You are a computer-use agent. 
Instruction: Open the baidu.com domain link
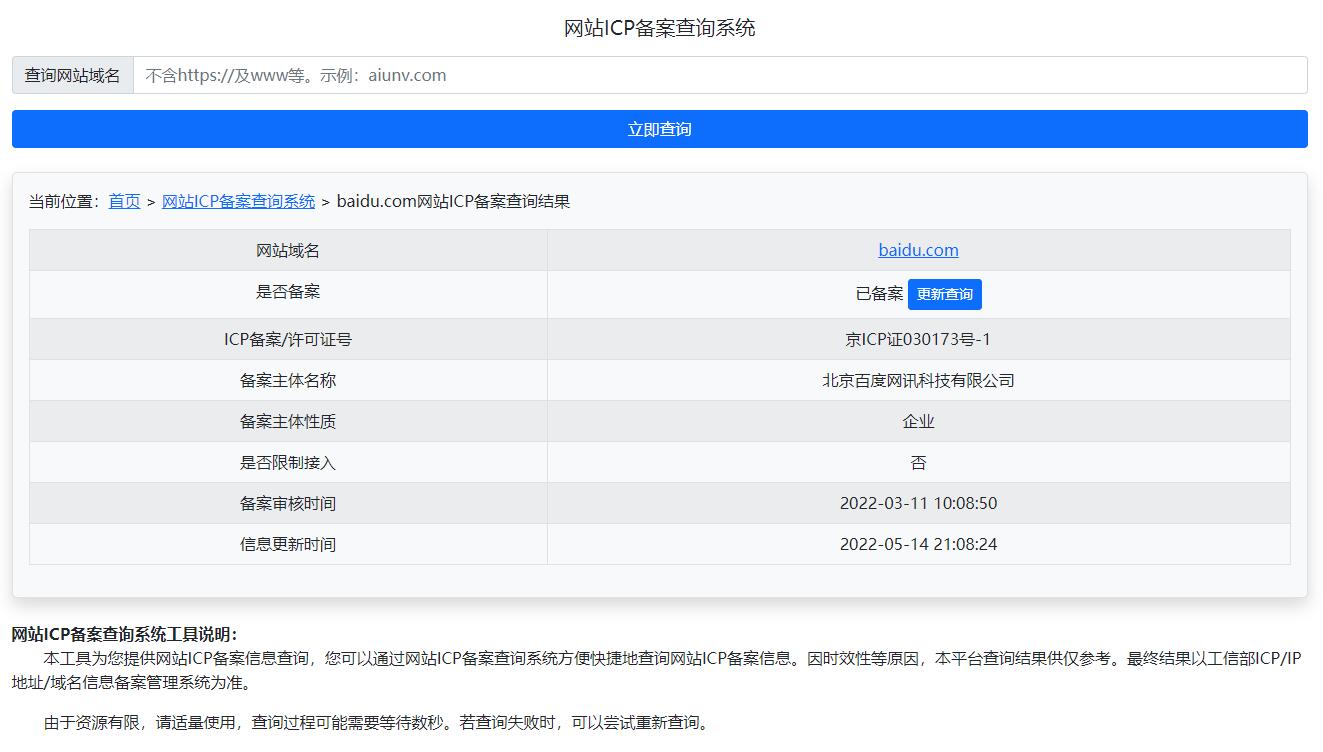click(x=918, y=249)
